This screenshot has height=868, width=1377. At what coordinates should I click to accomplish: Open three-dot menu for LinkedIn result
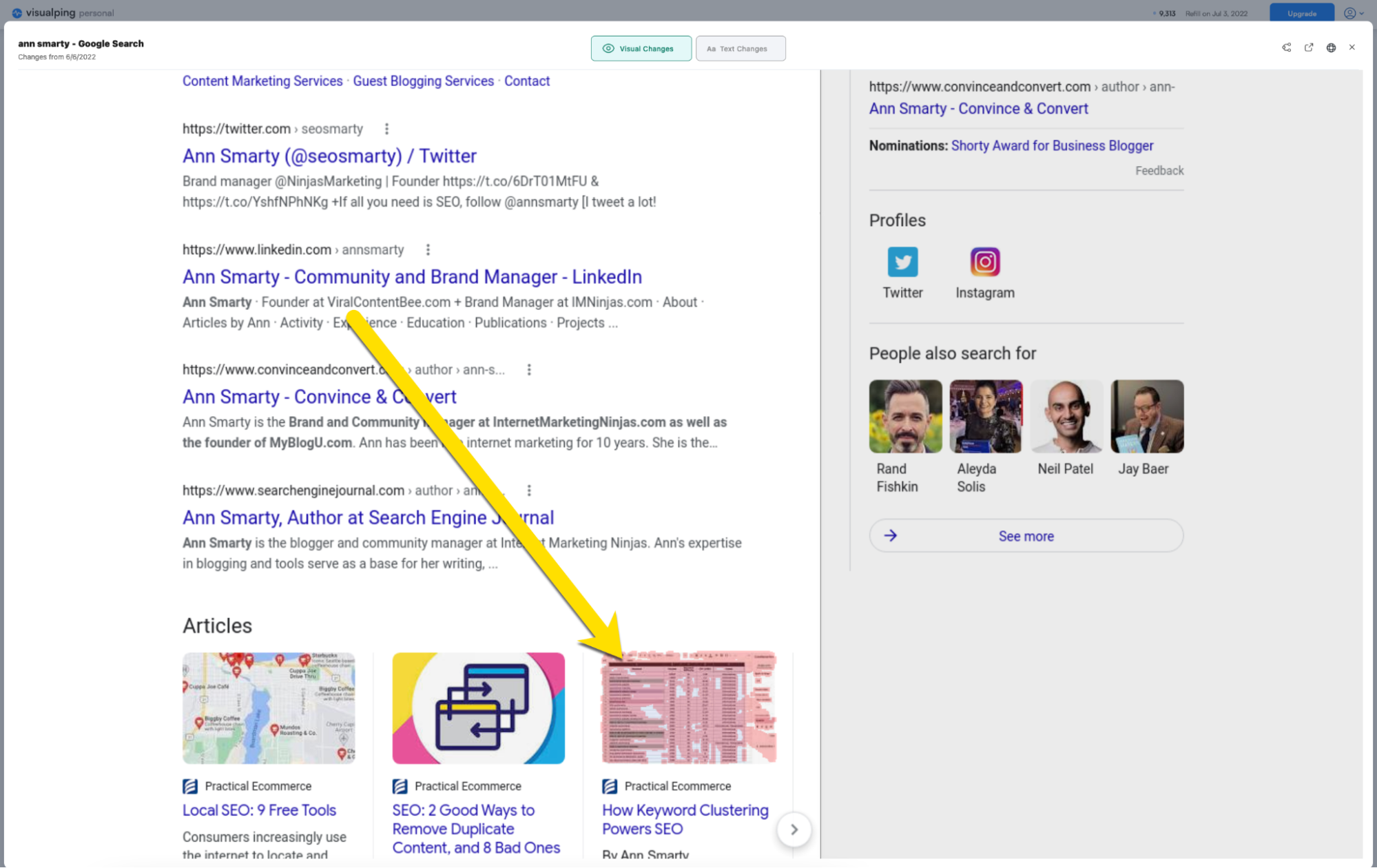click(428, 249)
